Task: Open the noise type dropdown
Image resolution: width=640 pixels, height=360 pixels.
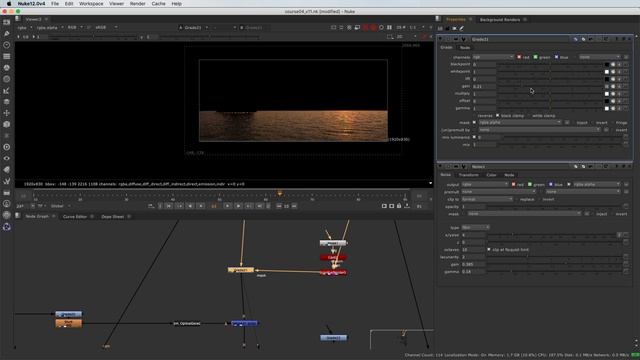Action: (476, 227)
